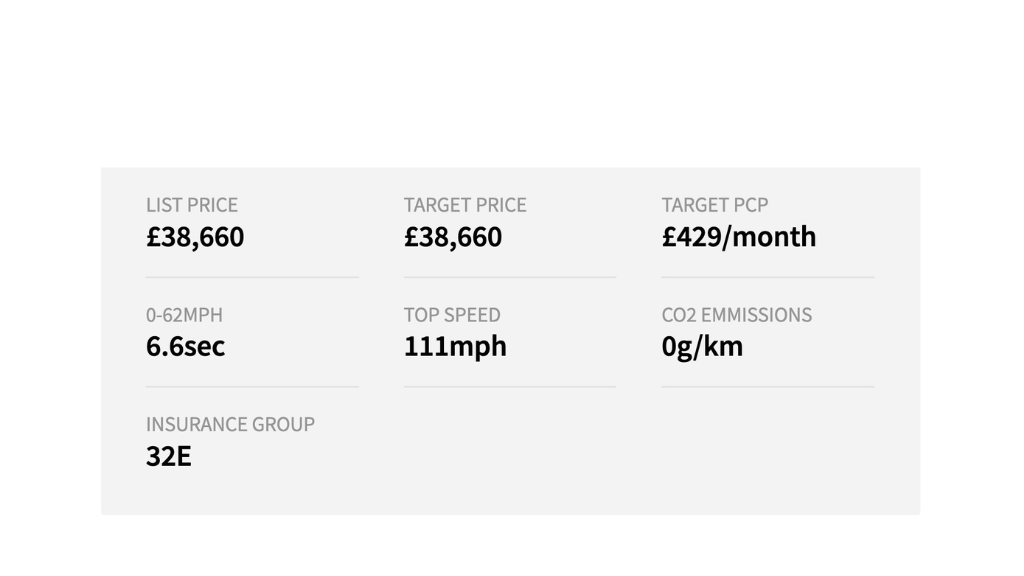1024x576 pixels.
Task: Click the divider line below List Price value
Action: point(252,277)
